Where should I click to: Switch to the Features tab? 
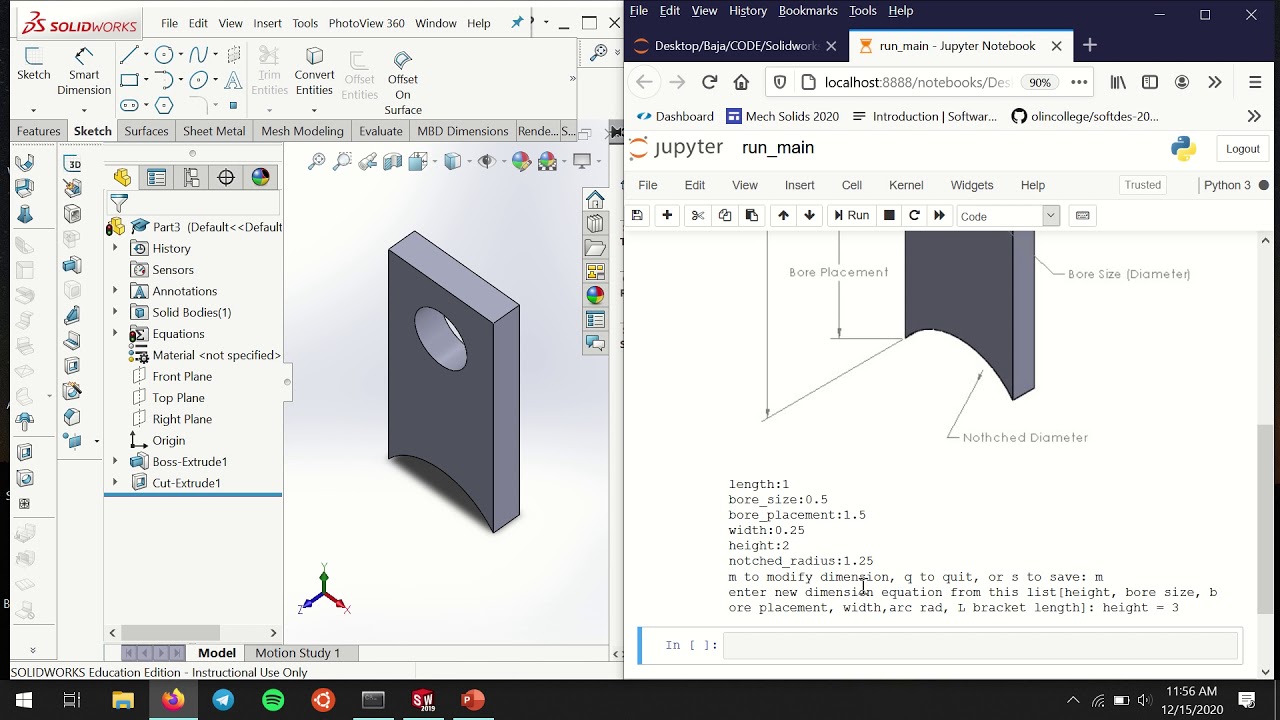point(38,131)
